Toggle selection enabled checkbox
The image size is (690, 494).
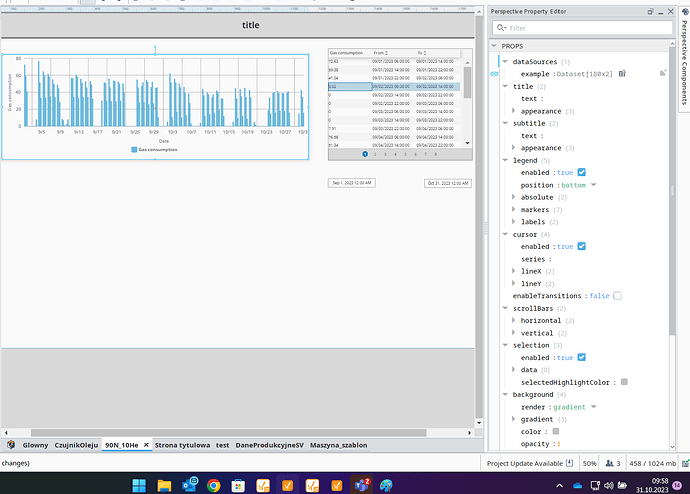click(581, 357)
